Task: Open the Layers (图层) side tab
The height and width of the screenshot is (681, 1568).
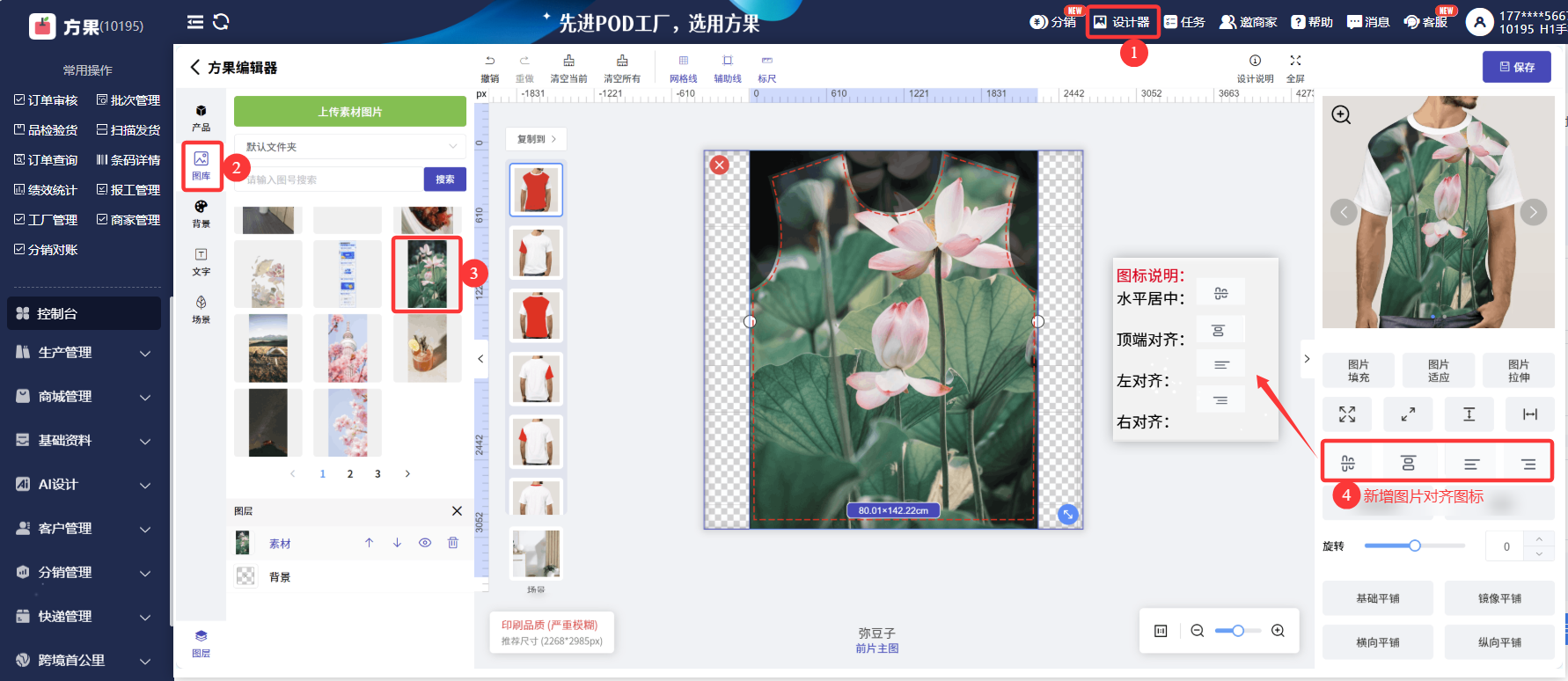Action: click(201, 643)
